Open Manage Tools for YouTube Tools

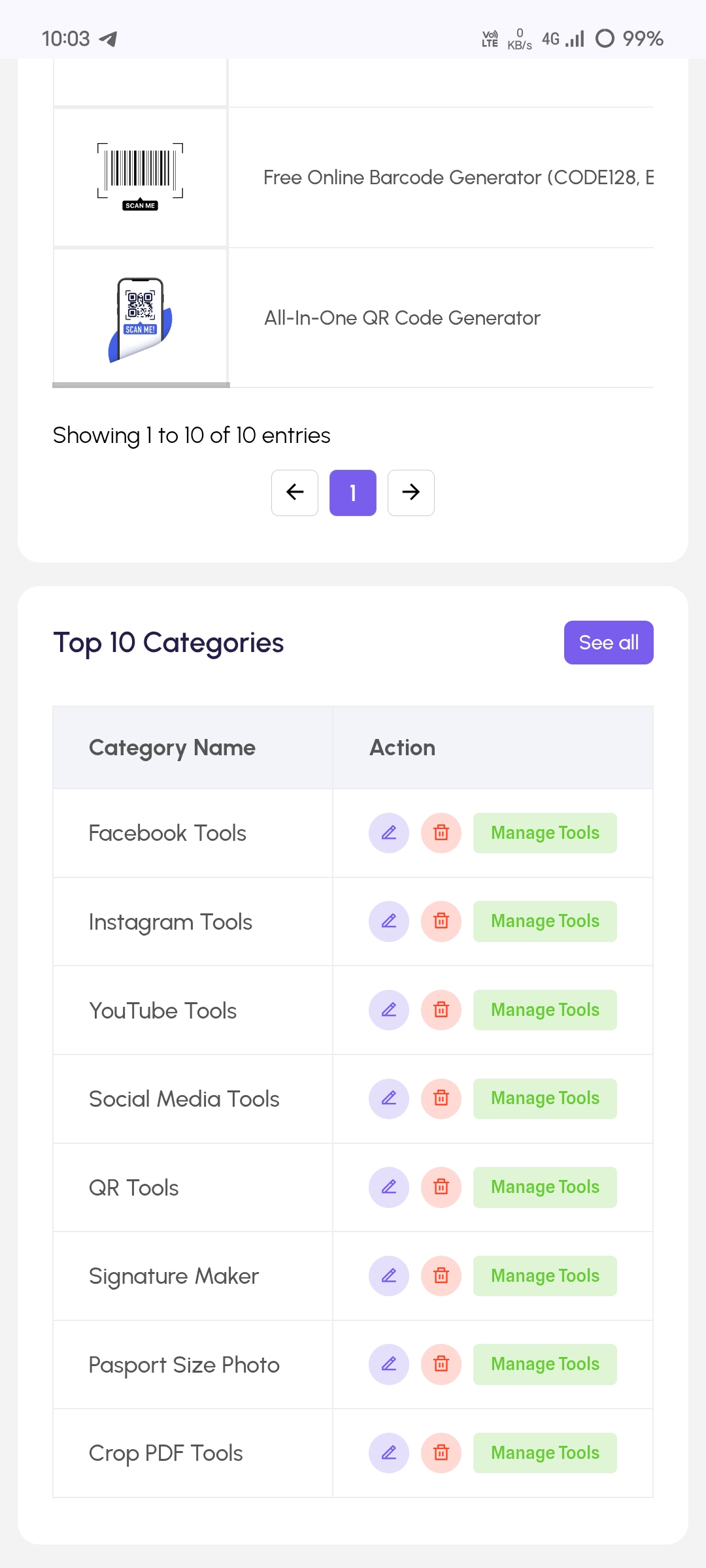pyautogui.click(x=545, y=1010)
